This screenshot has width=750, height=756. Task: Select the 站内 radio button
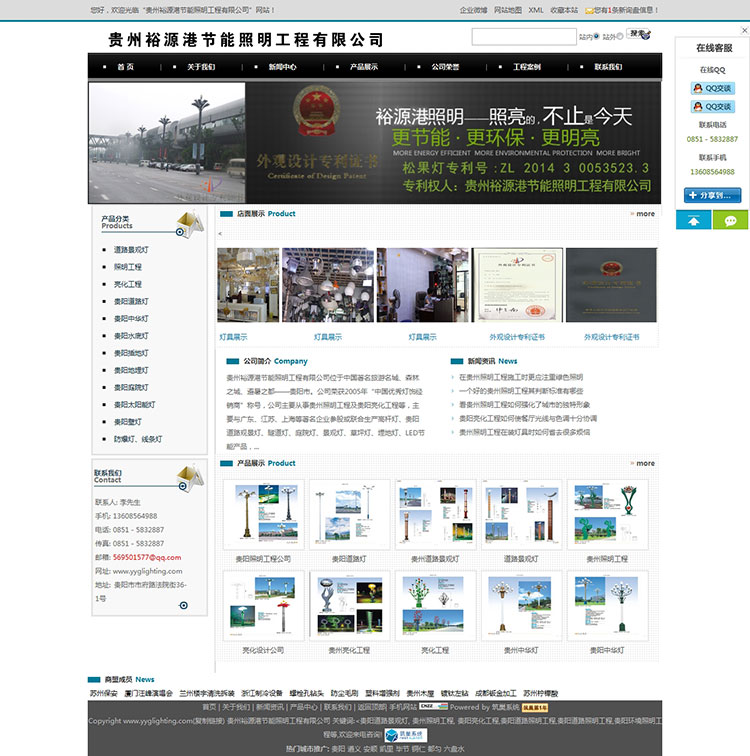pyautogui.click(x=597, y=36)
